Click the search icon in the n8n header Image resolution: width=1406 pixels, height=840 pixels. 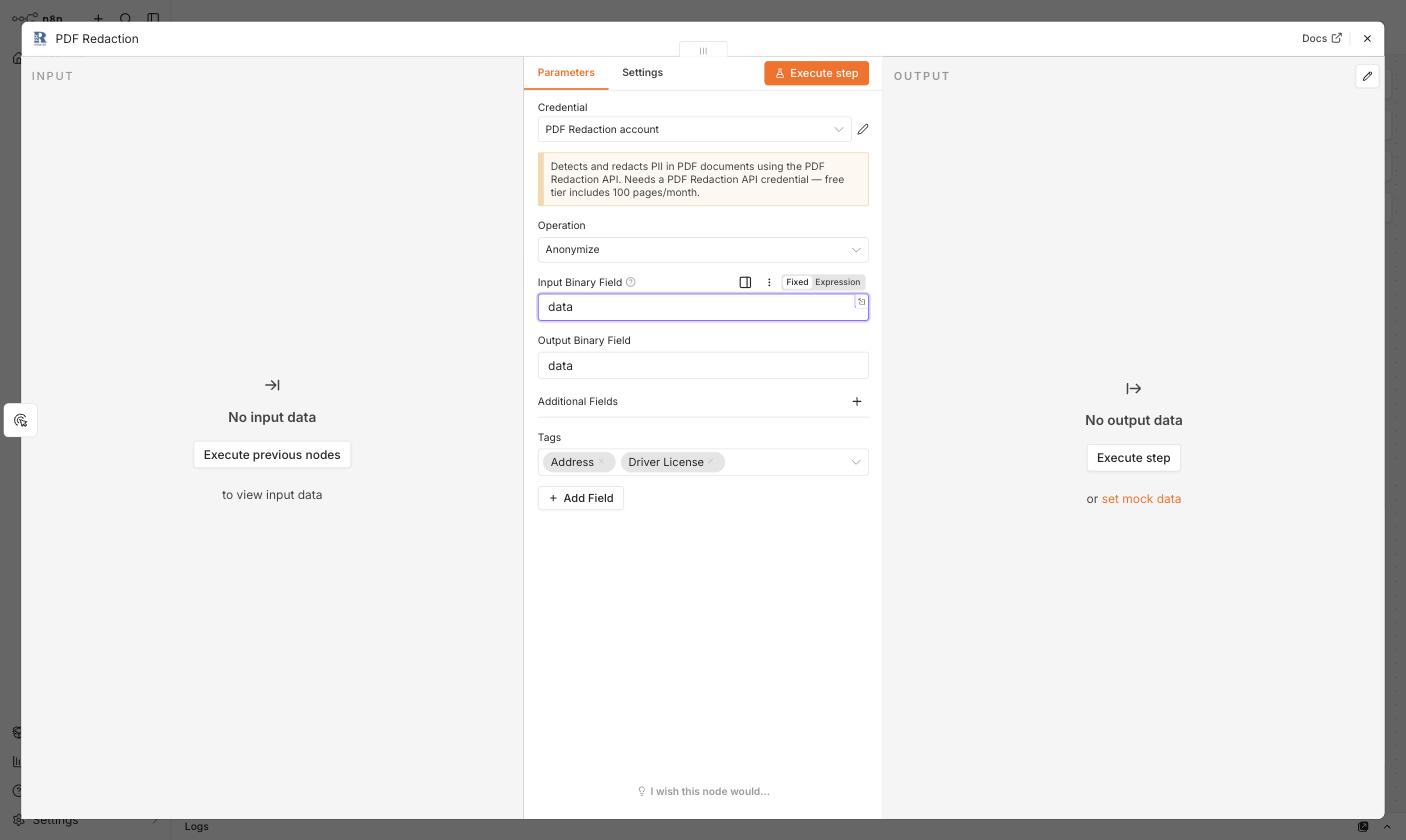(125, 18)
